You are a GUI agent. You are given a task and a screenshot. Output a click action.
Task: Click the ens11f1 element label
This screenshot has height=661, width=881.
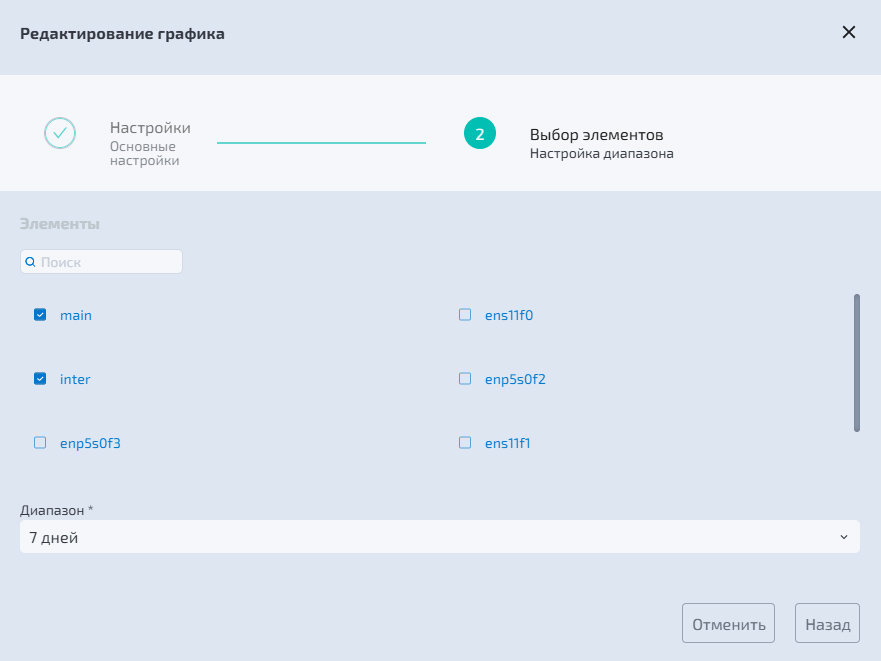(x=507, y=443)
